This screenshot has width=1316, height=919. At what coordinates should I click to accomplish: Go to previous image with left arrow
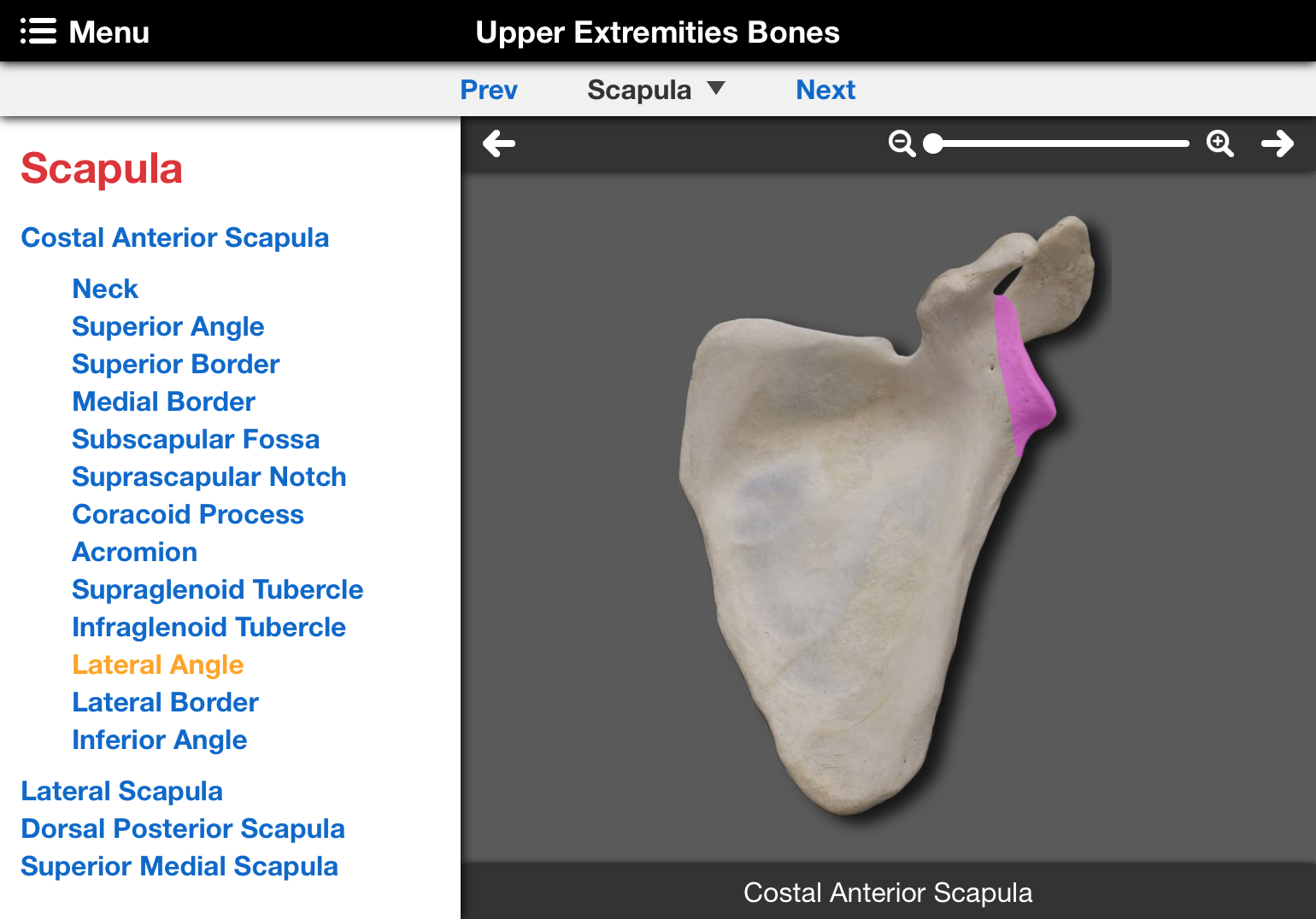click(x=499, y=143)
